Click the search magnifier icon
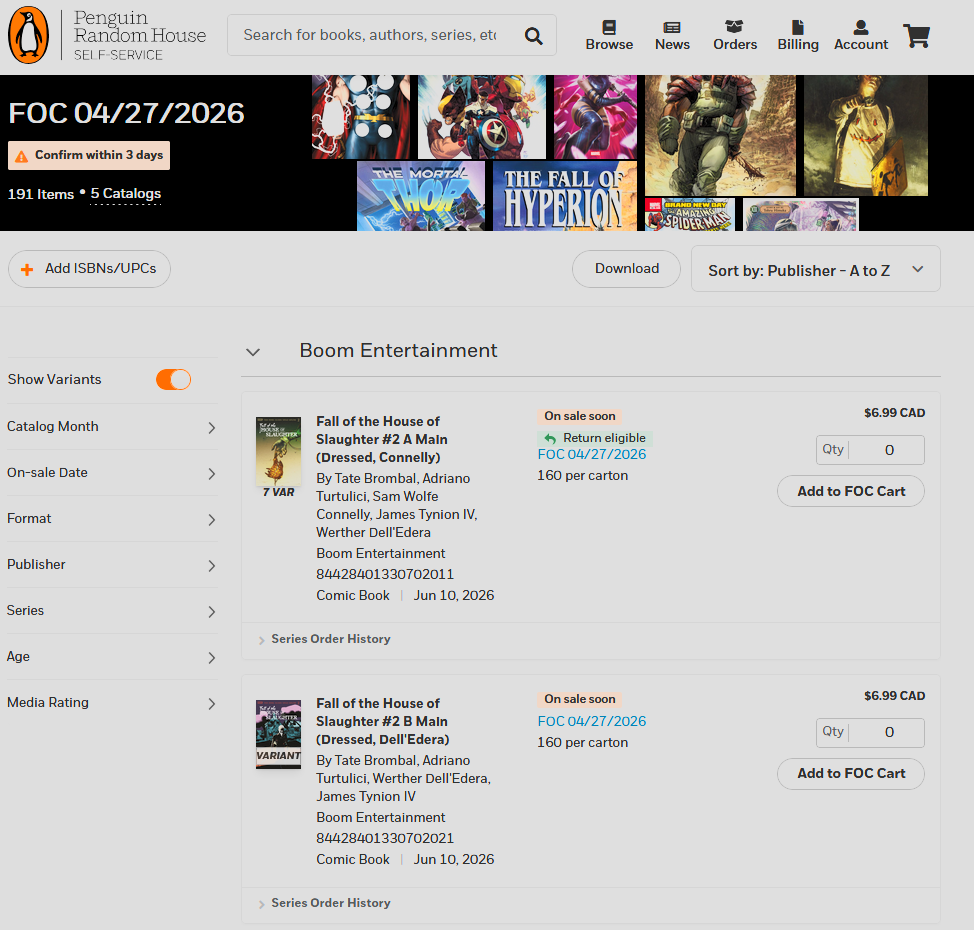 click(x=534, y=36)
